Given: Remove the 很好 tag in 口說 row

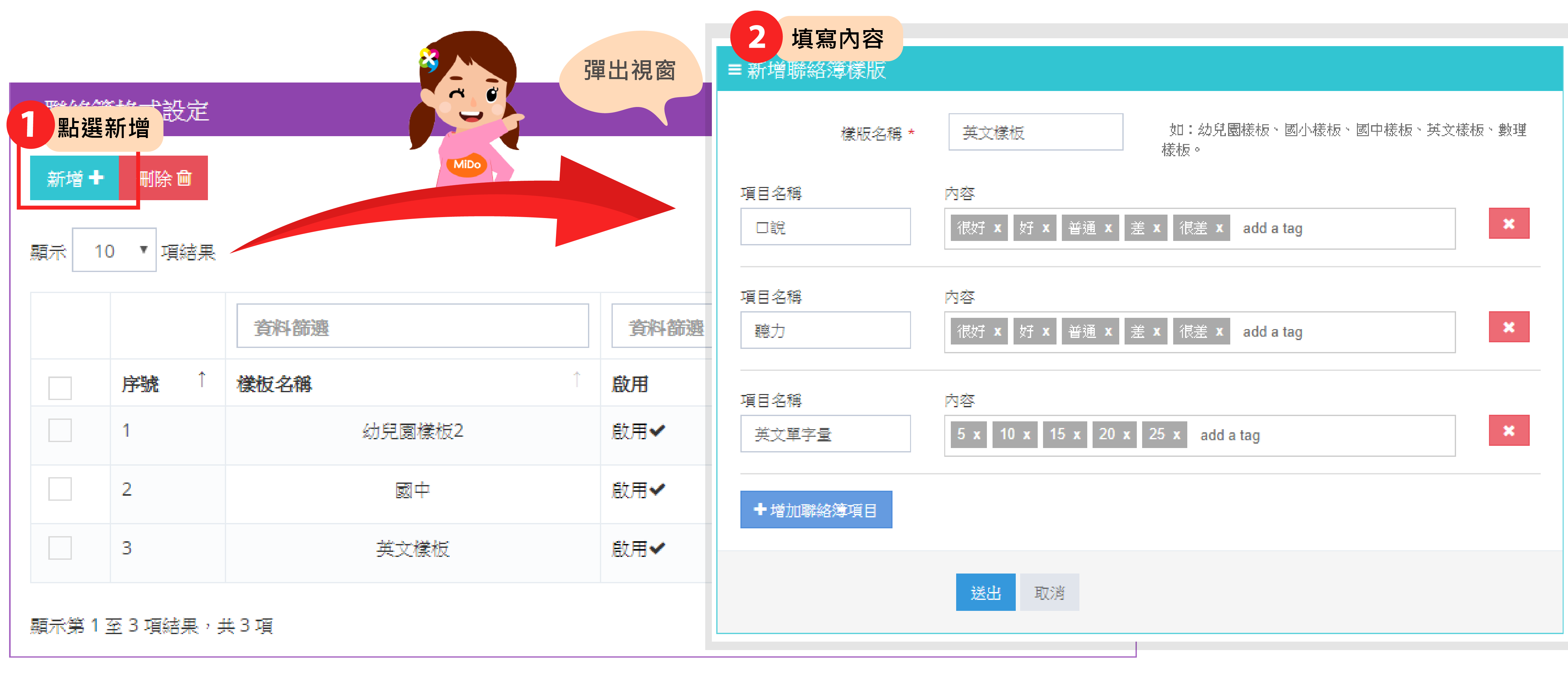Looking at the screenshot, I should point(997,228).
